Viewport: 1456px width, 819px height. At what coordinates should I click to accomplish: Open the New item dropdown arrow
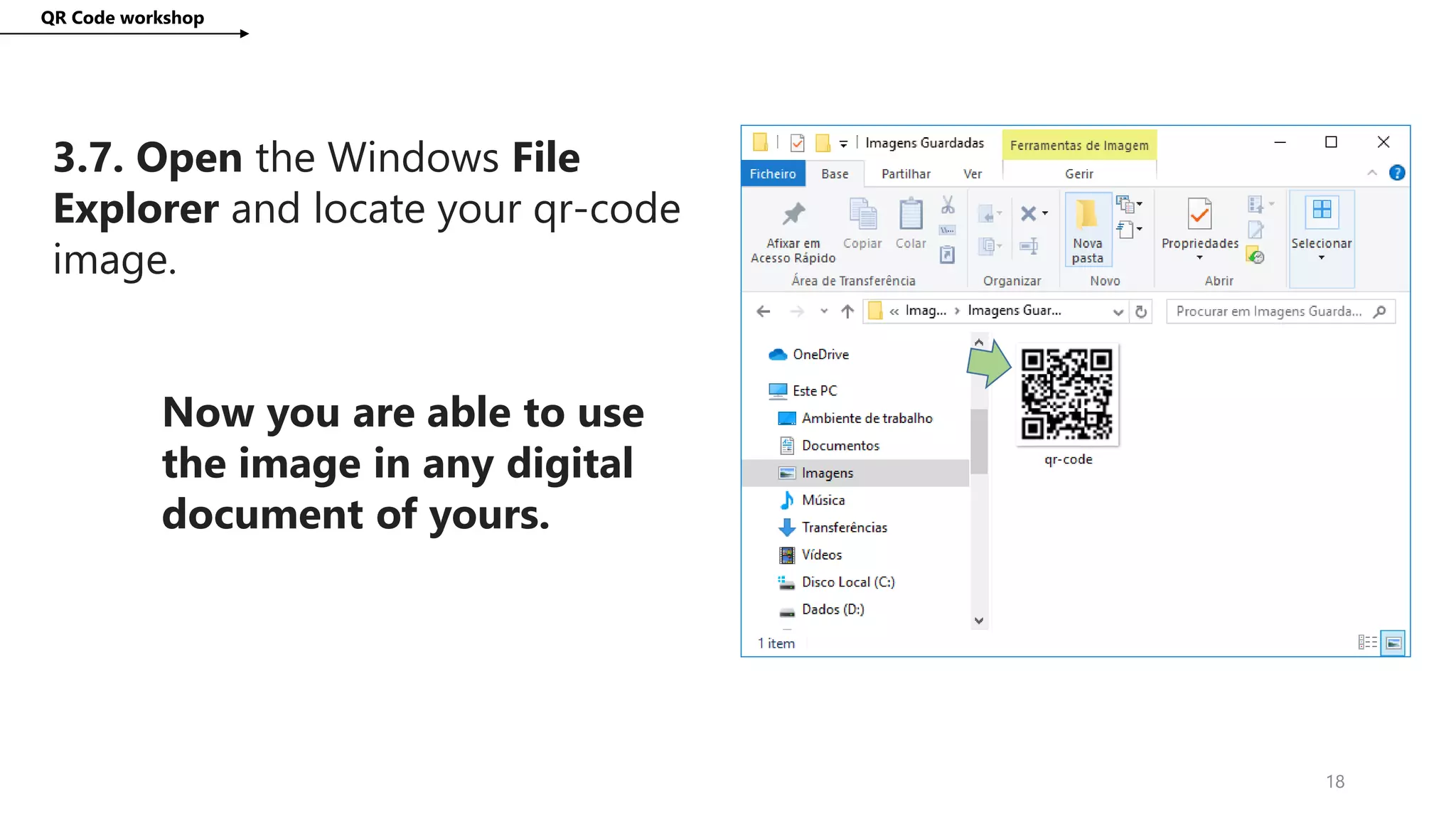click(x=1140, y=204)
